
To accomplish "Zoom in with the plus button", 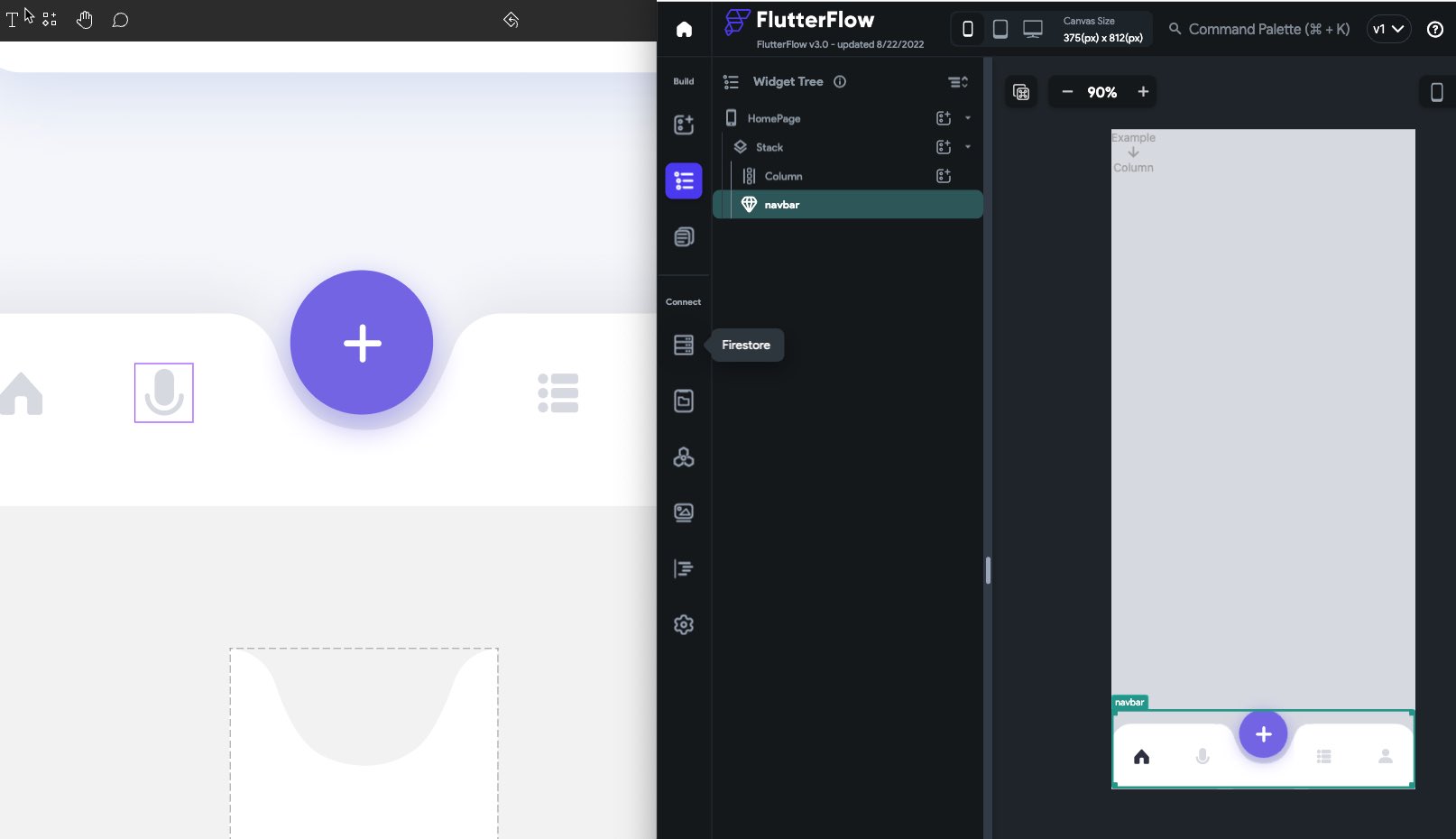I will point(1142,91).
